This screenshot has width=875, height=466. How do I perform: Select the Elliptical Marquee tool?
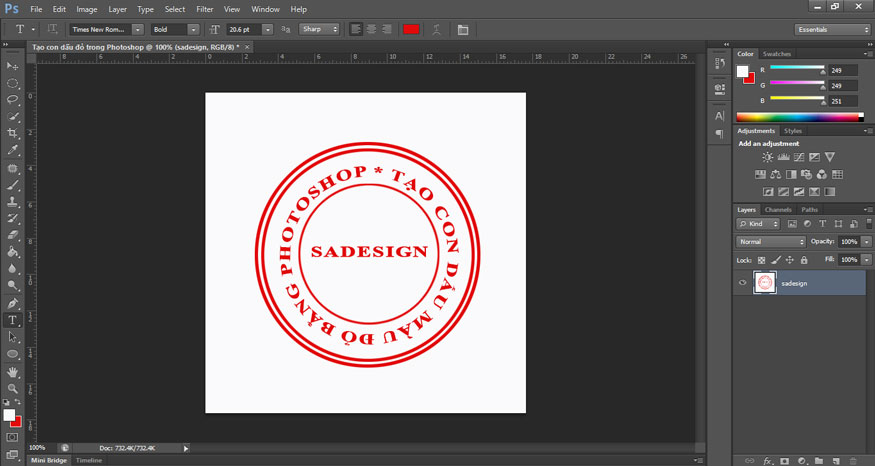click(12, 83)
